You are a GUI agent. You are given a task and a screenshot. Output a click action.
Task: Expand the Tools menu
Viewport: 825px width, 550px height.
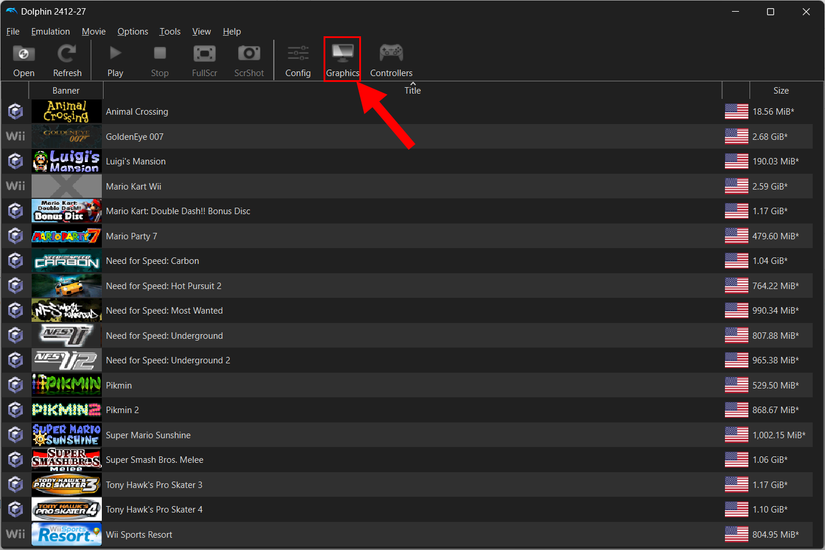[170, 32]
